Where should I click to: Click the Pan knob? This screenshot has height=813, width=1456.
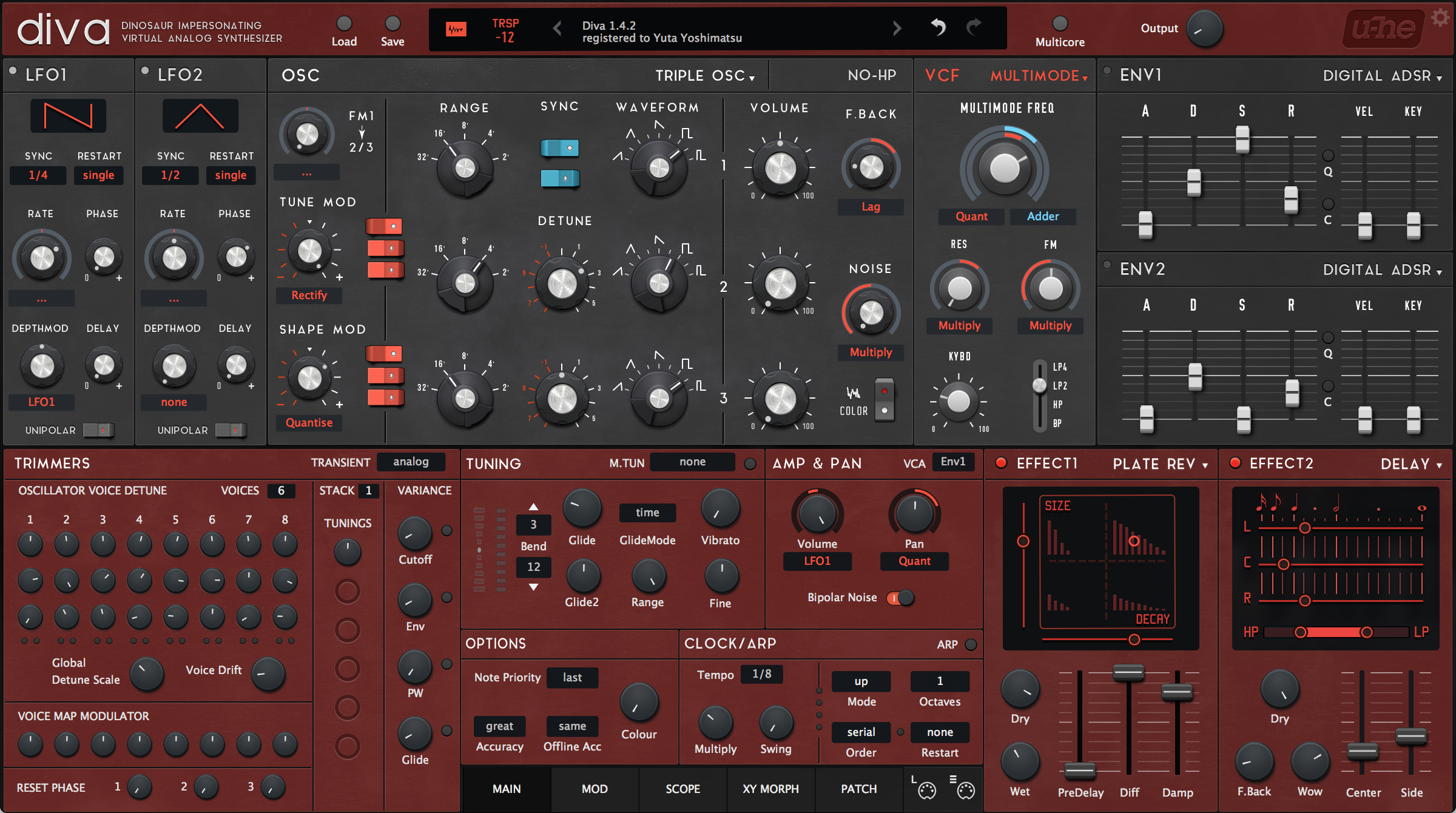point(914,514)
